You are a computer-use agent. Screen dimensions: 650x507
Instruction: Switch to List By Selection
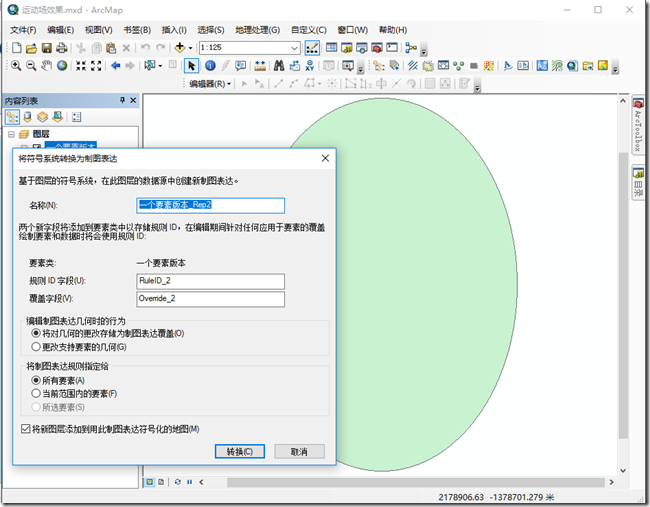point(58,117)
